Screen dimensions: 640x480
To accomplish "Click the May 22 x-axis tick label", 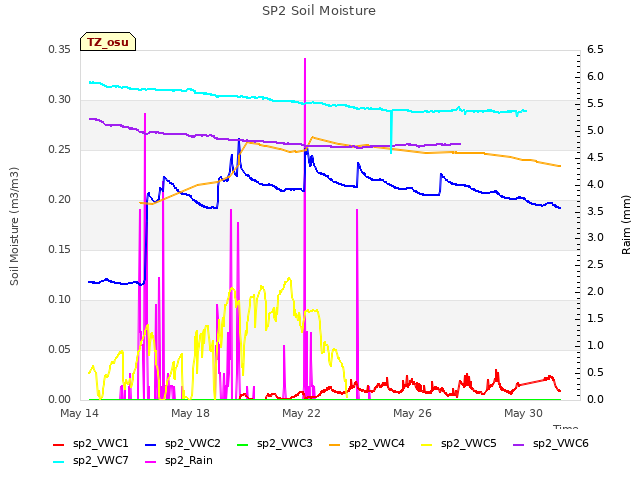I will 301,413.
